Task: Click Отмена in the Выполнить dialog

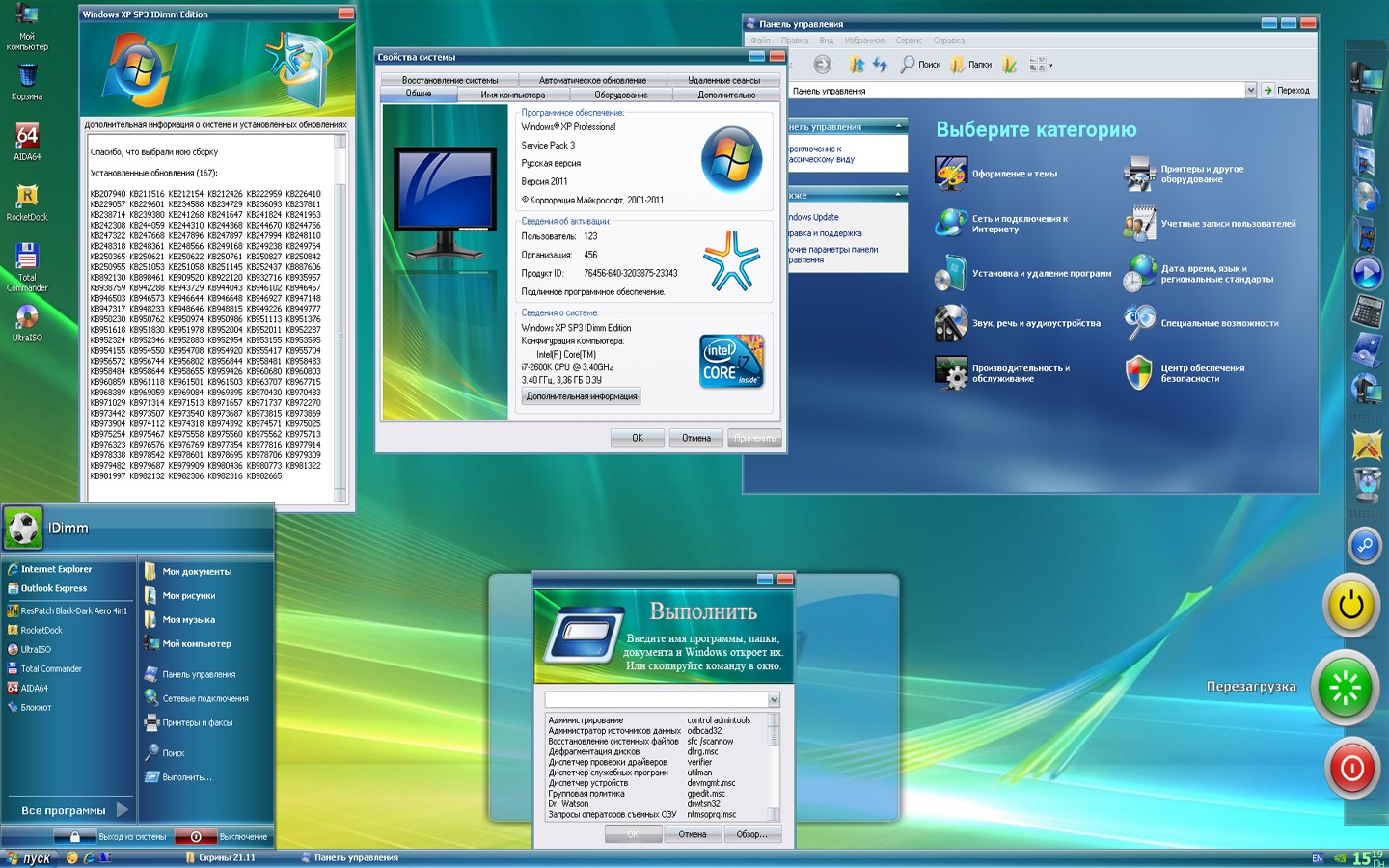Action: [693, 834]
